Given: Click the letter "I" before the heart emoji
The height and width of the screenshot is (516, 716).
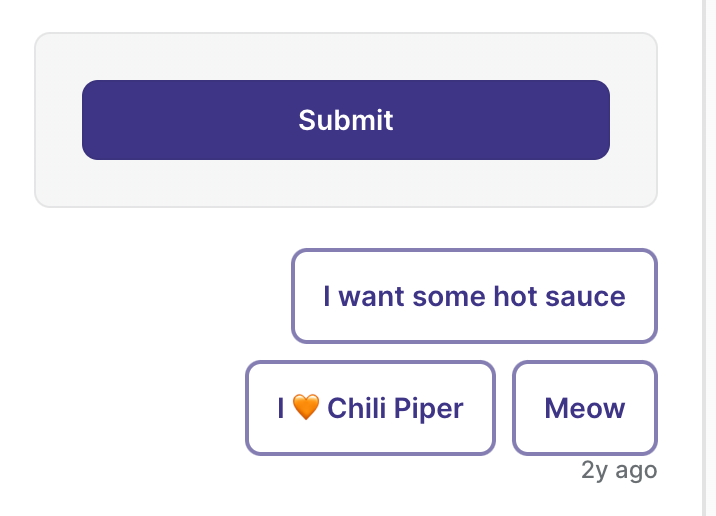Looking at the screenshot, I should point(281,408).
